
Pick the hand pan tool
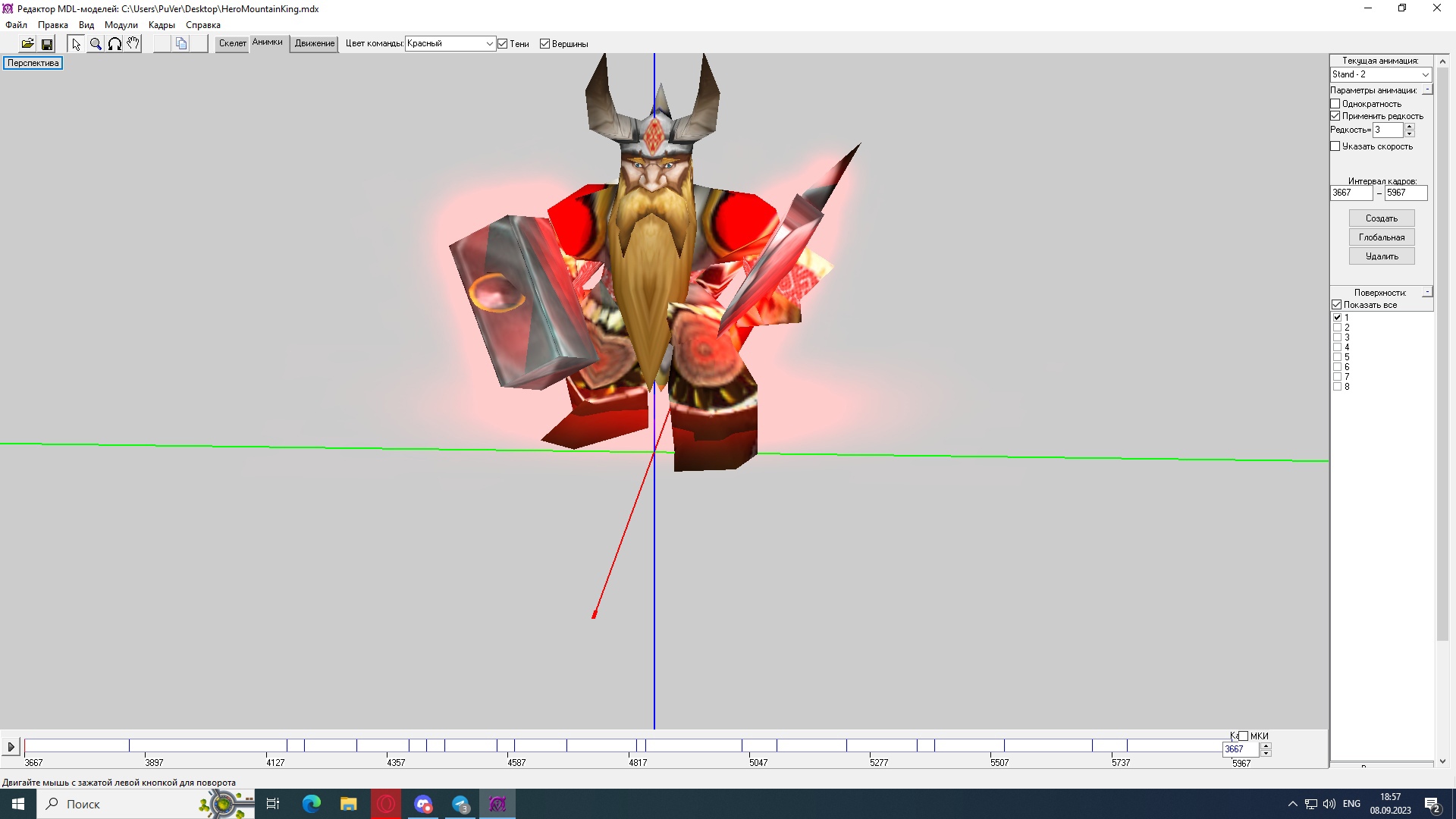133,44
